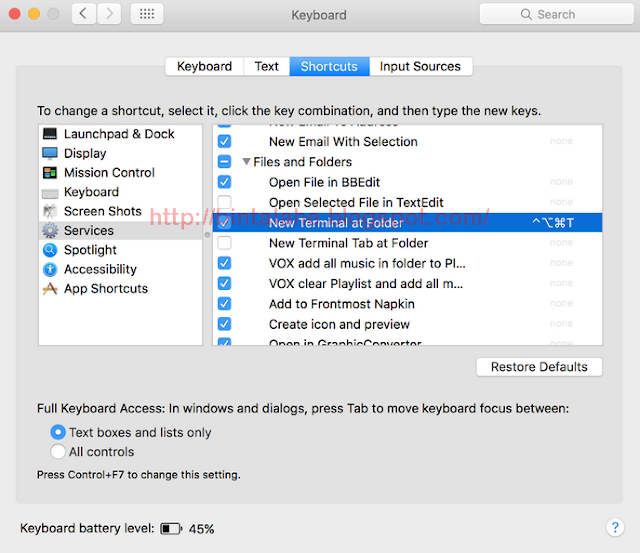
Task: Click the Display monitor icon
Action: point(50,153)
